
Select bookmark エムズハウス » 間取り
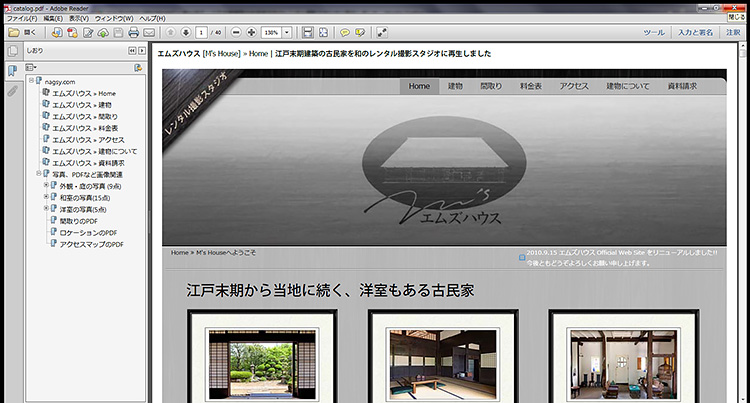click(x=85, y=117)
